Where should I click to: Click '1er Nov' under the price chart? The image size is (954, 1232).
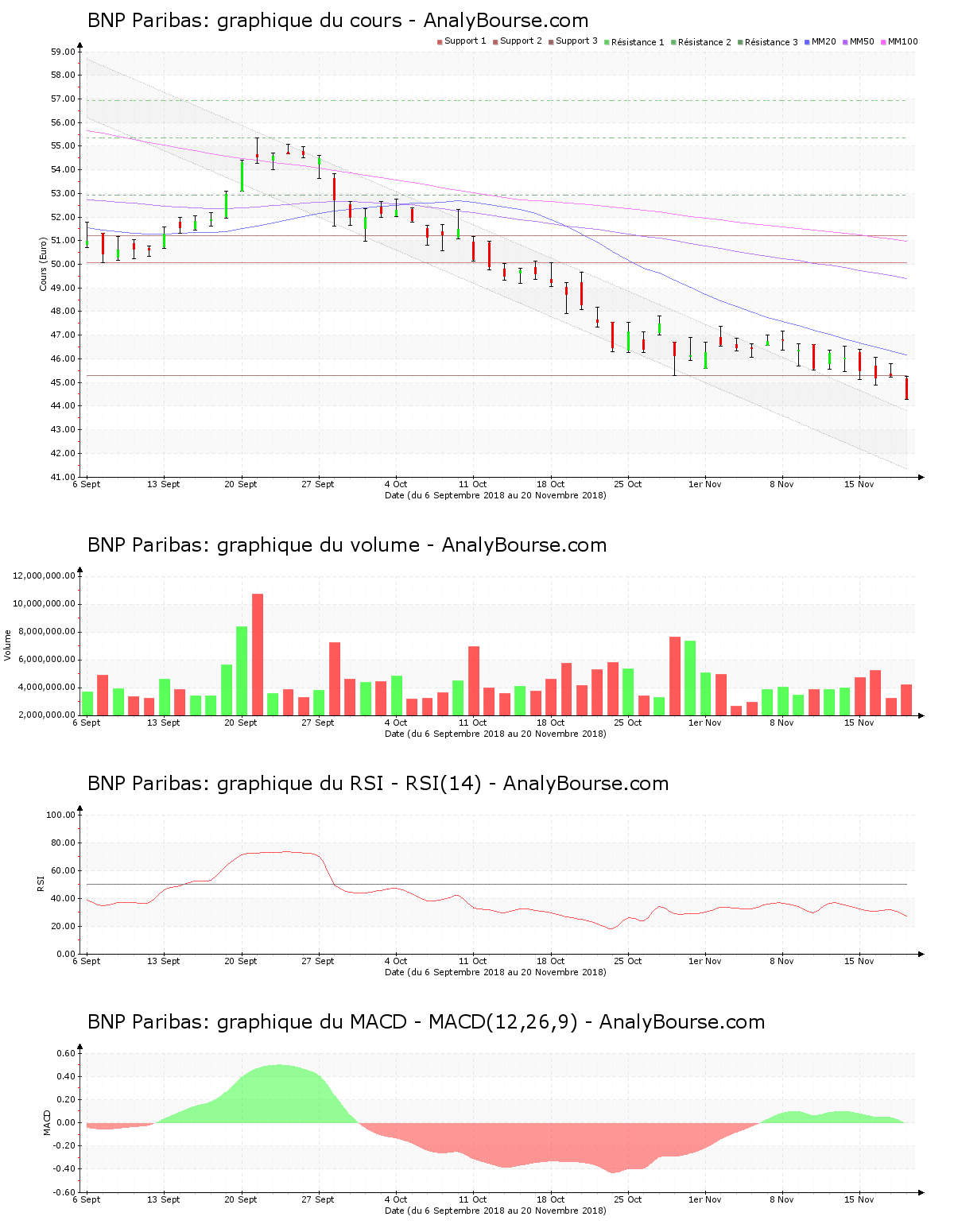(x=704, y=484)
